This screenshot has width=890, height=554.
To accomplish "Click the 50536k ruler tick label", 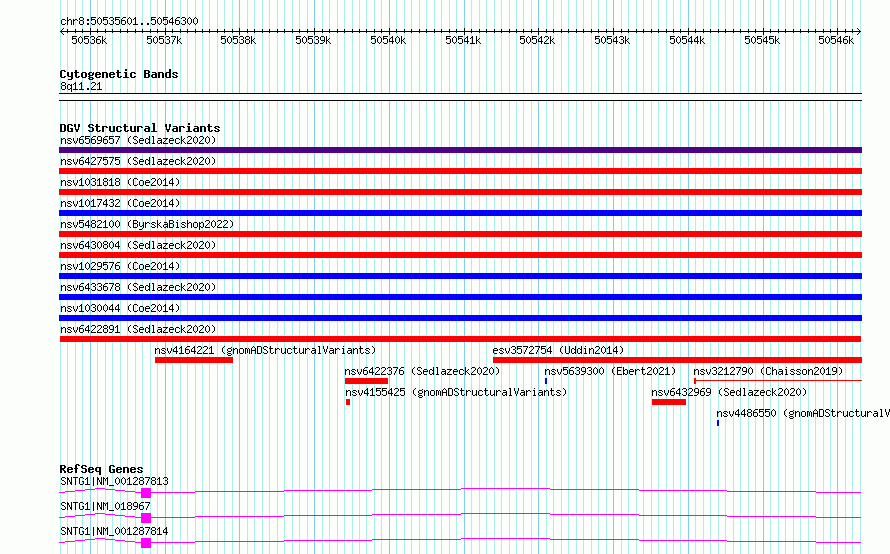I will coord(89,40).
